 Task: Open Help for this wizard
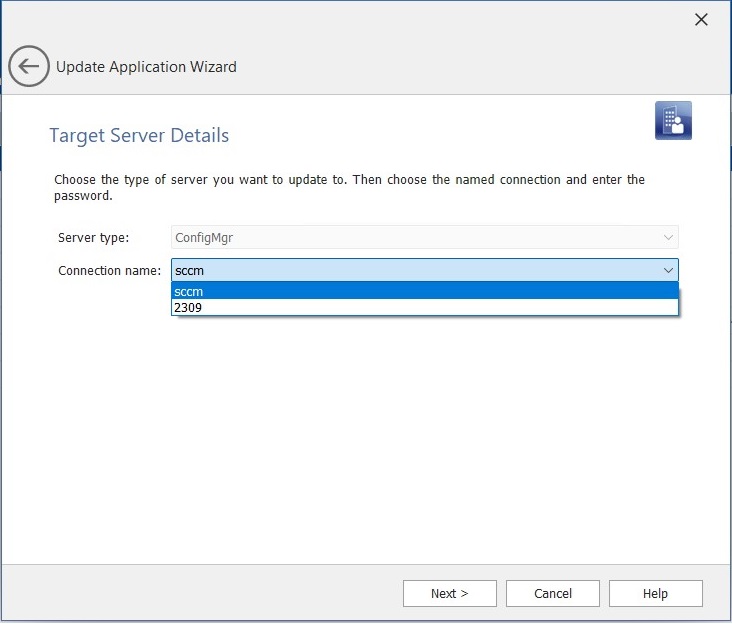coord(655,593)
